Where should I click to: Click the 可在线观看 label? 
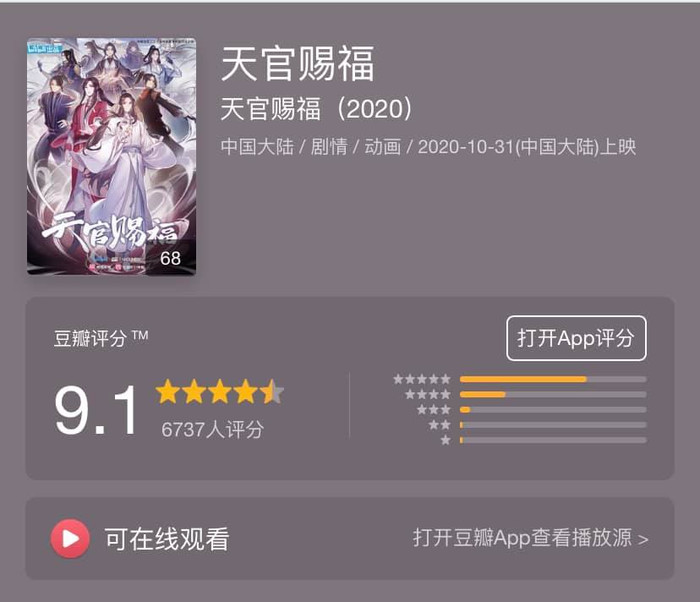(x=167, y=539)
